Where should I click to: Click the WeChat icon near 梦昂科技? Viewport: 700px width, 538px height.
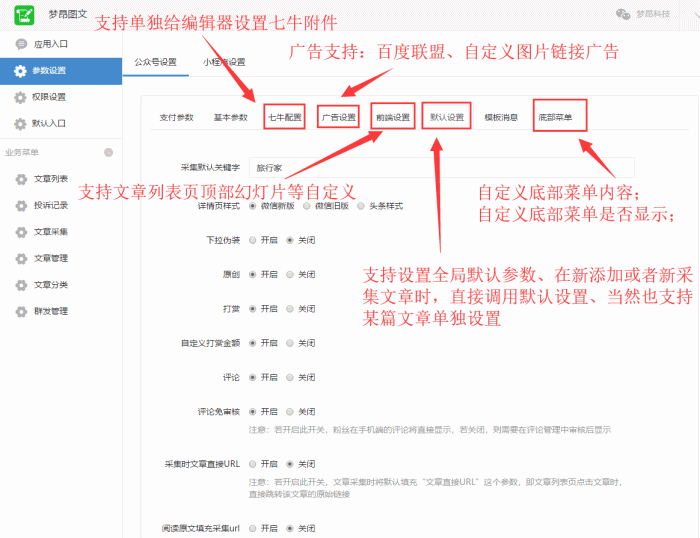coord(623,14)
